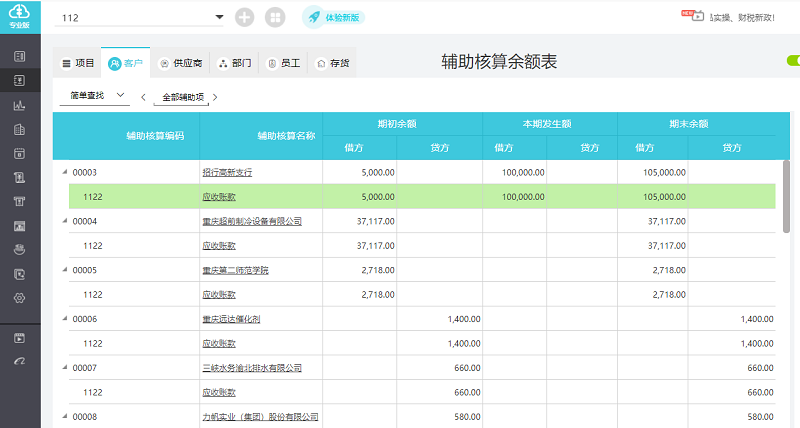
Task: Click the round four-squares grid icon
Action: [x=275, y=18]
